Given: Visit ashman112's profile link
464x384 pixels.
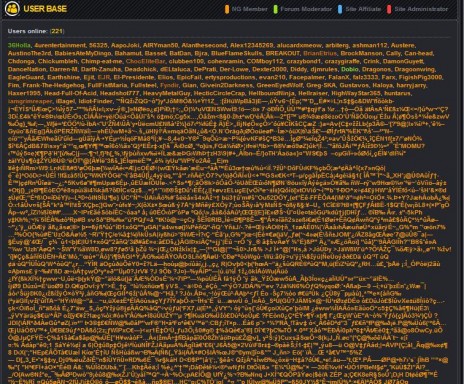Looking at the screenshot, I should (x=370, y=45).
